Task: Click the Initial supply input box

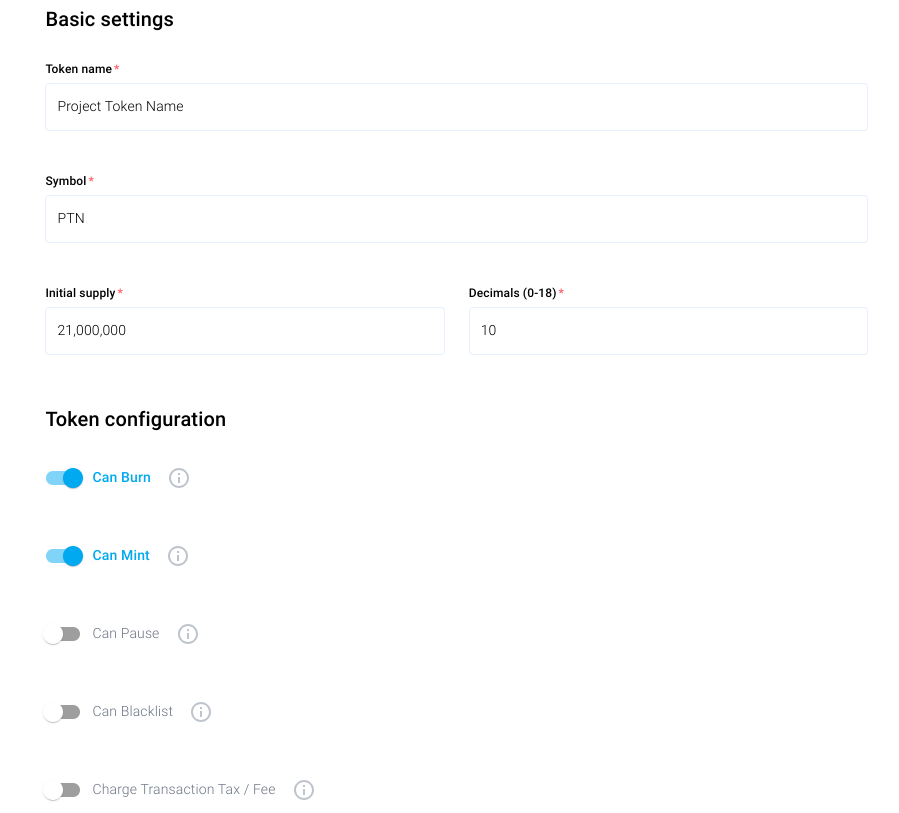Action: click(x=245, y=331)
